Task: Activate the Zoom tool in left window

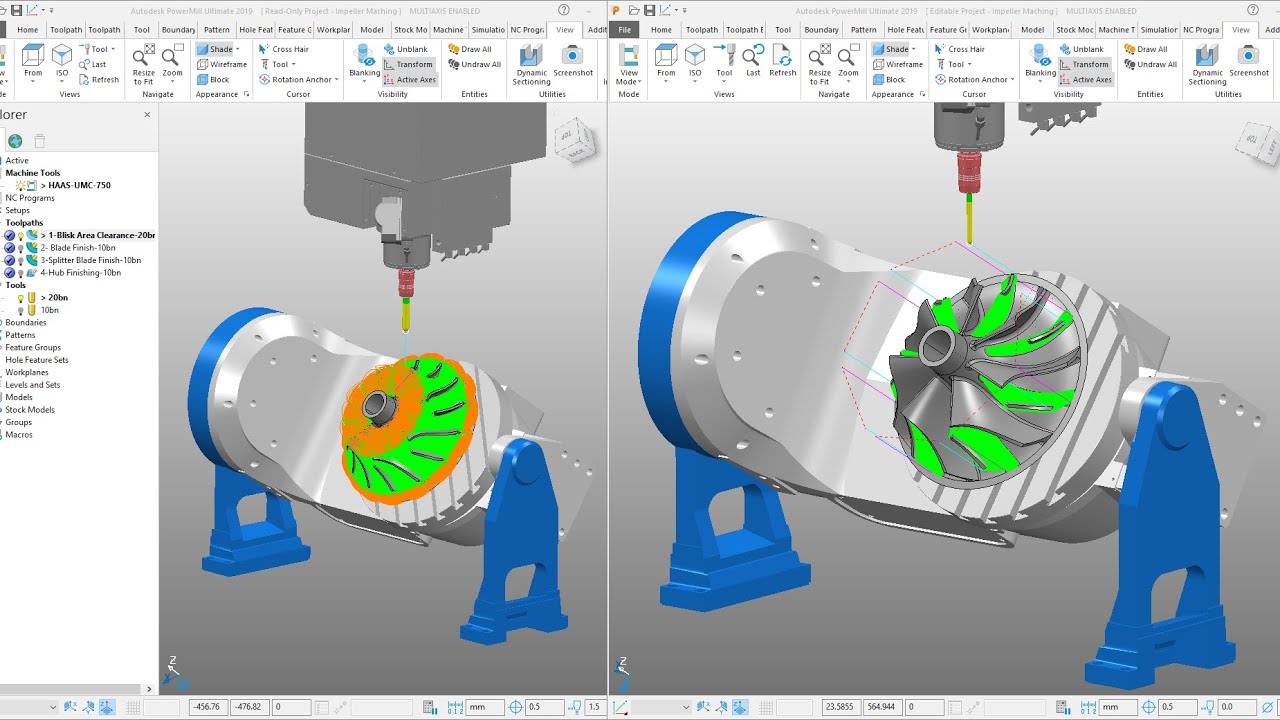Action: coord(172,61)
